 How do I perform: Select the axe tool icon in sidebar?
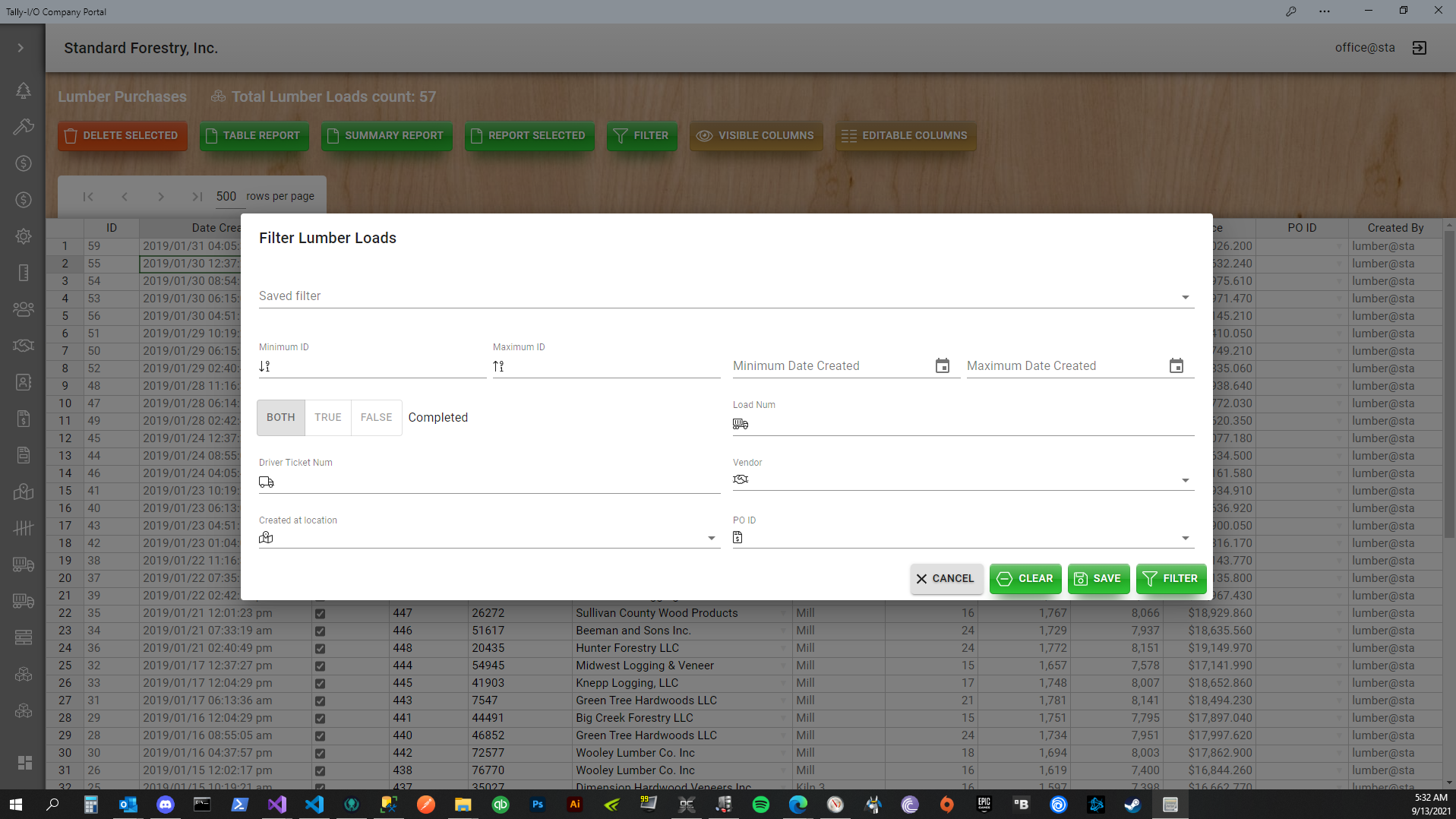[24, 127]
